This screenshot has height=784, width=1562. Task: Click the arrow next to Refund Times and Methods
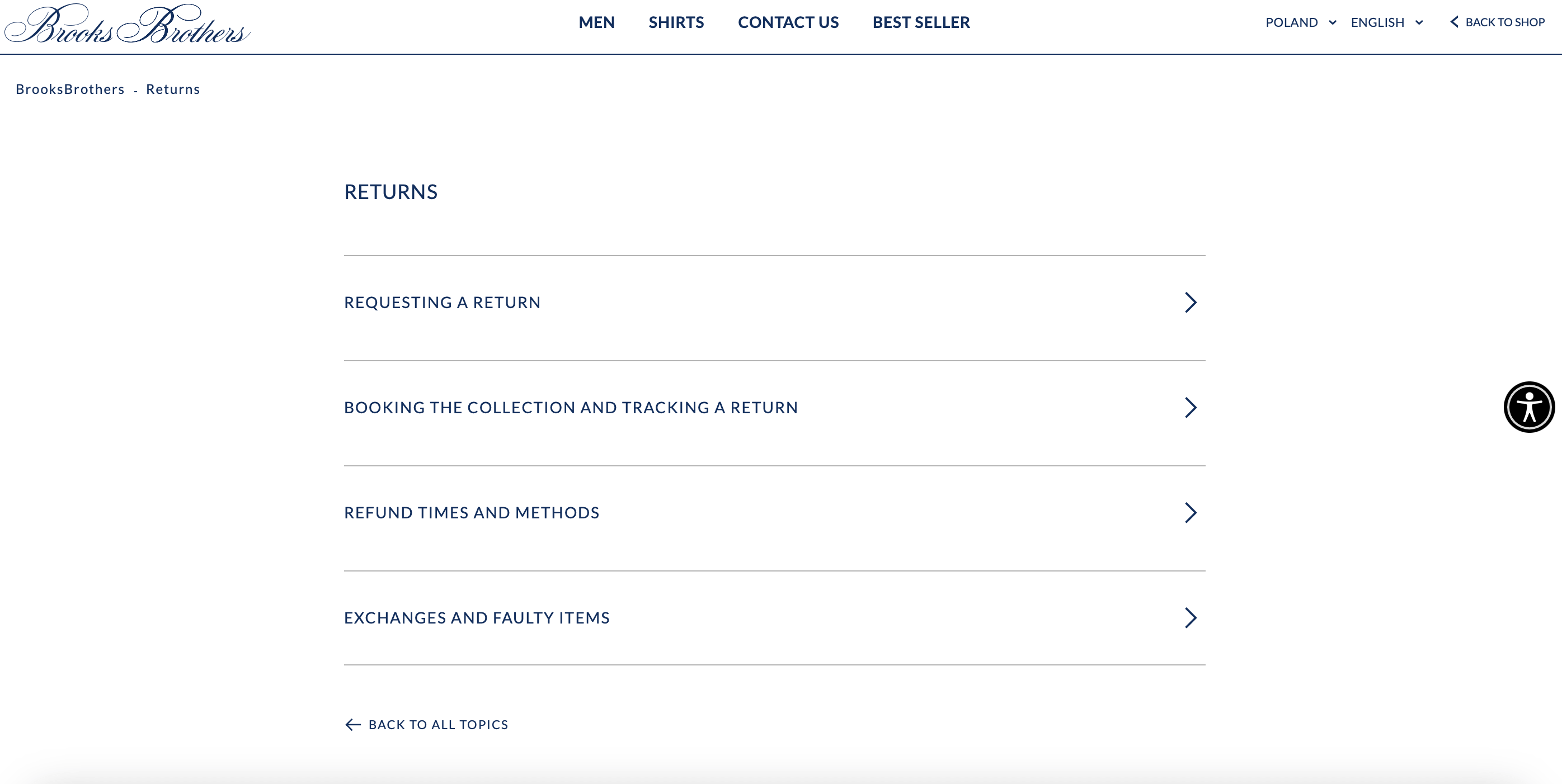(1191, 513)
